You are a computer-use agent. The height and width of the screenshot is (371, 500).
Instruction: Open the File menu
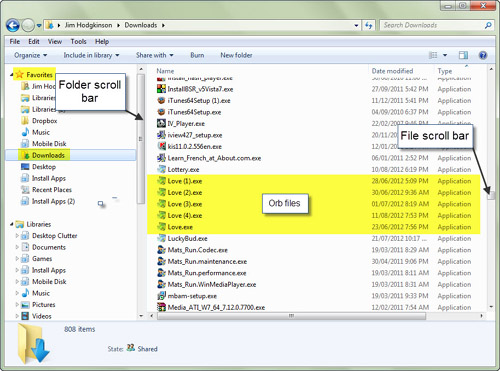tap(15, 41)
